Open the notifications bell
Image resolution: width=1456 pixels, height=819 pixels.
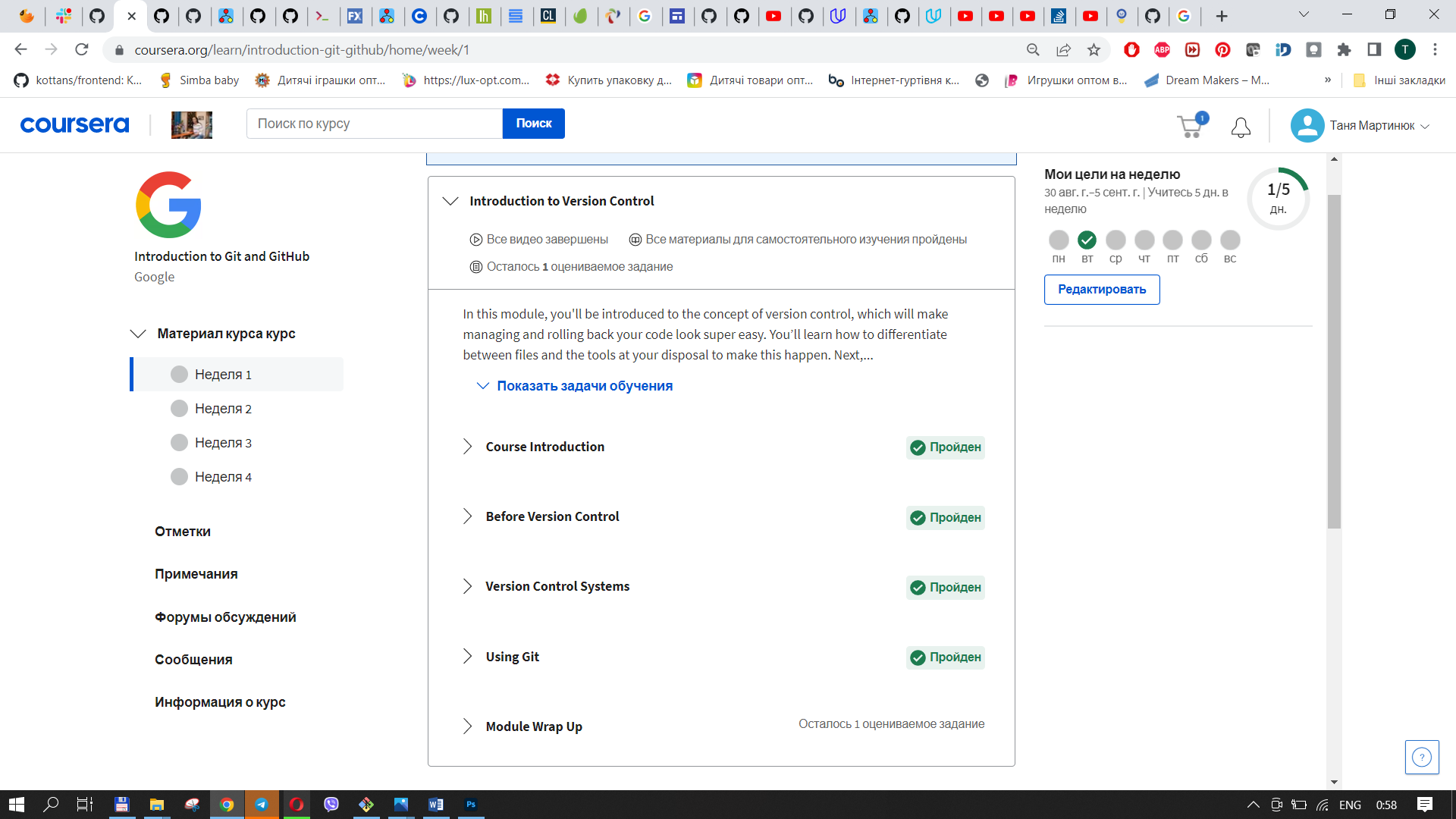(x=1241, y=127)
